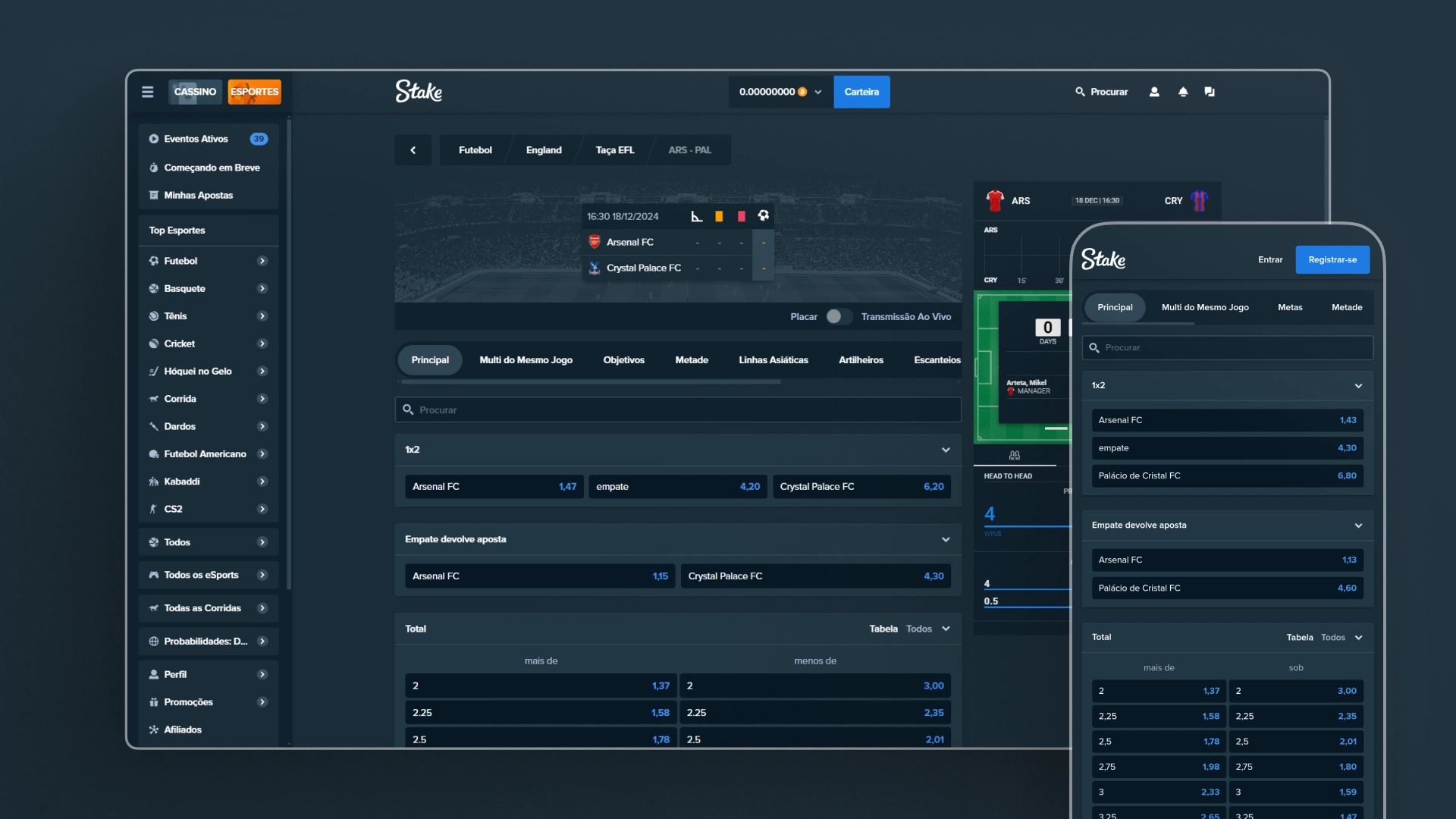1456x819 pixels.
Task: Collapse the desktop 1x2 market section
Action: coord(946,450)
